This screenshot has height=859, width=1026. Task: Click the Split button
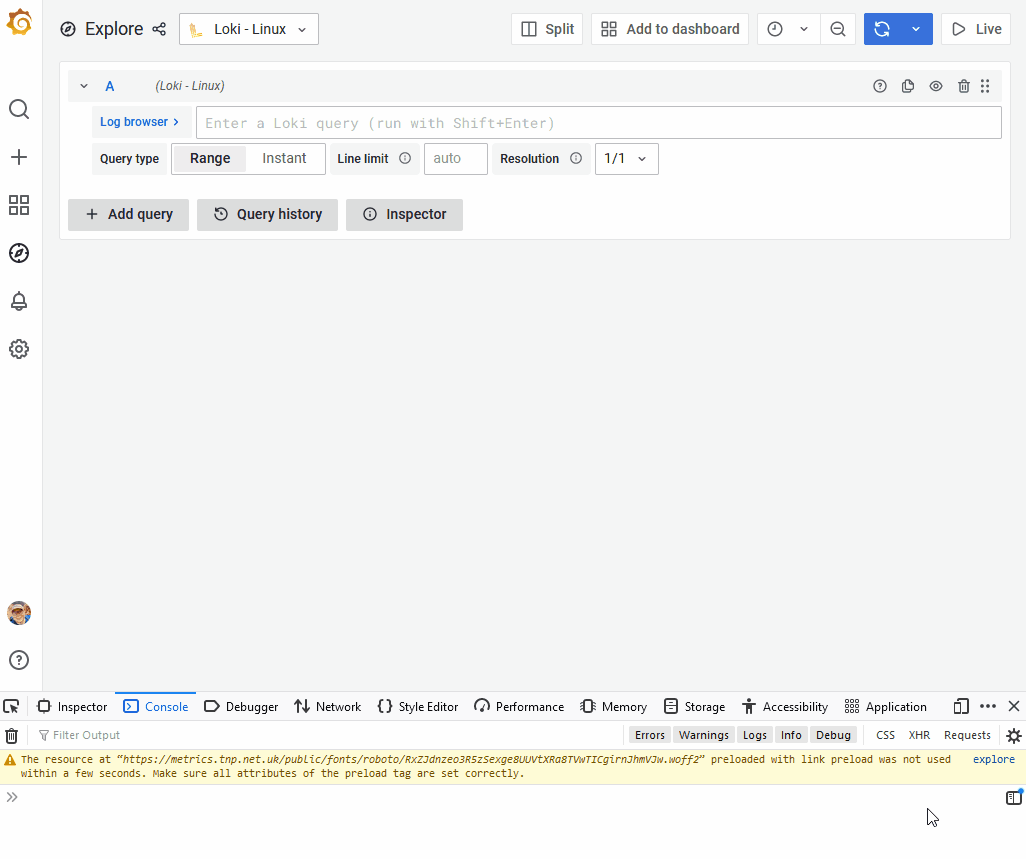547,29
